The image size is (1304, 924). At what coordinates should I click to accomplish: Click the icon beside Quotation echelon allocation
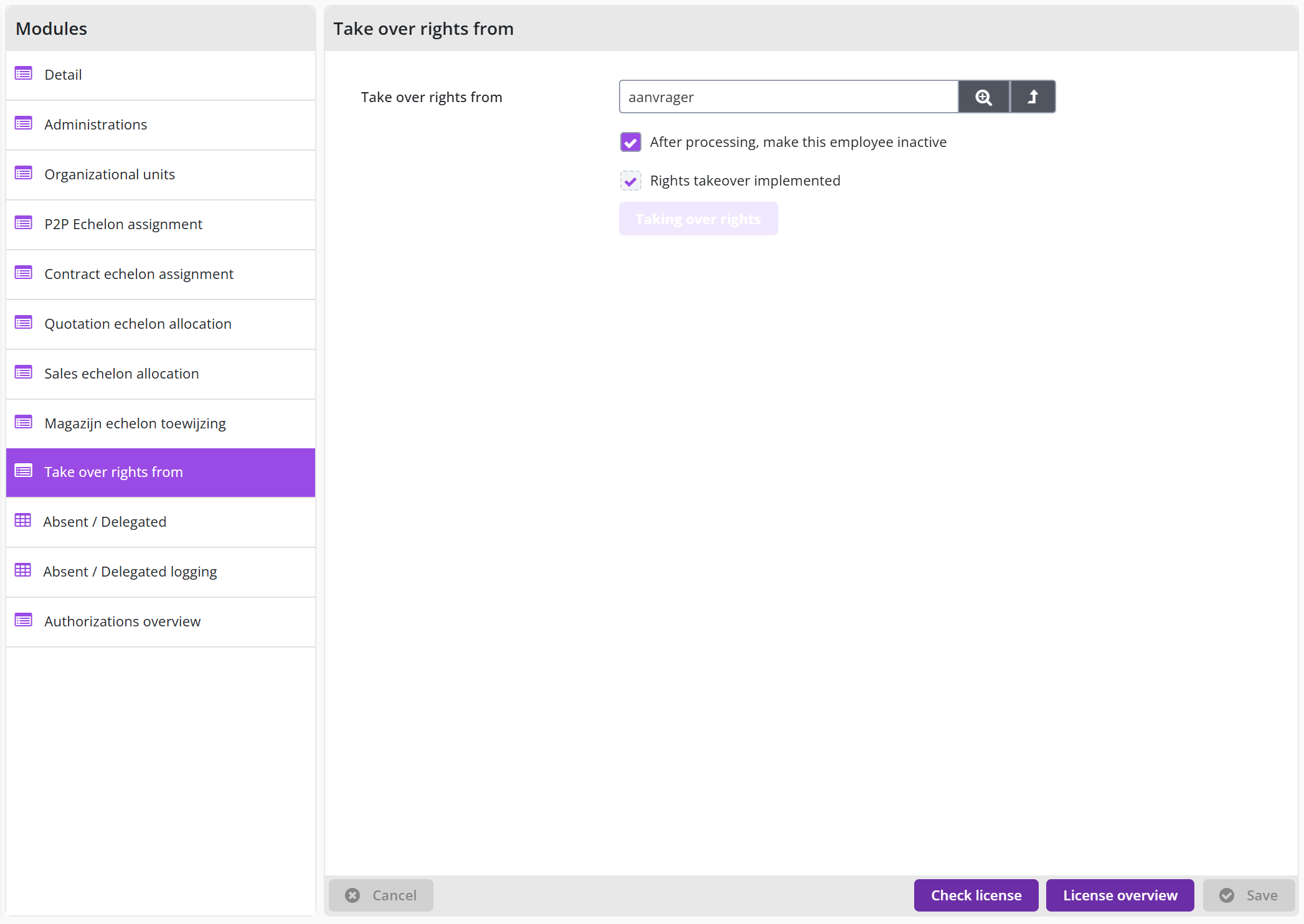(24, 323)
